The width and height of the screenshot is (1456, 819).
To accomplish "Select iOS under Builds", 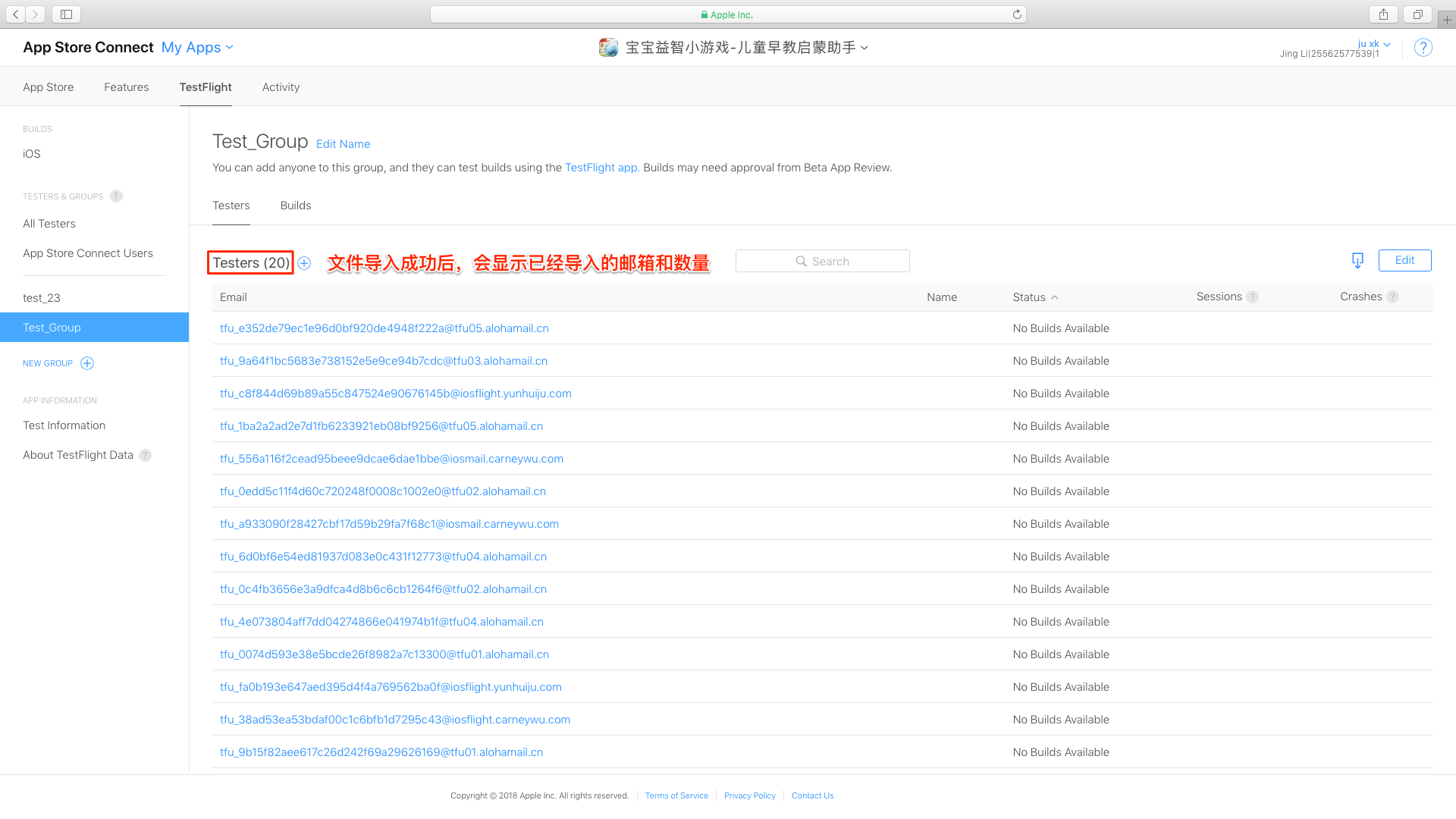I will (x=32, y=154).
